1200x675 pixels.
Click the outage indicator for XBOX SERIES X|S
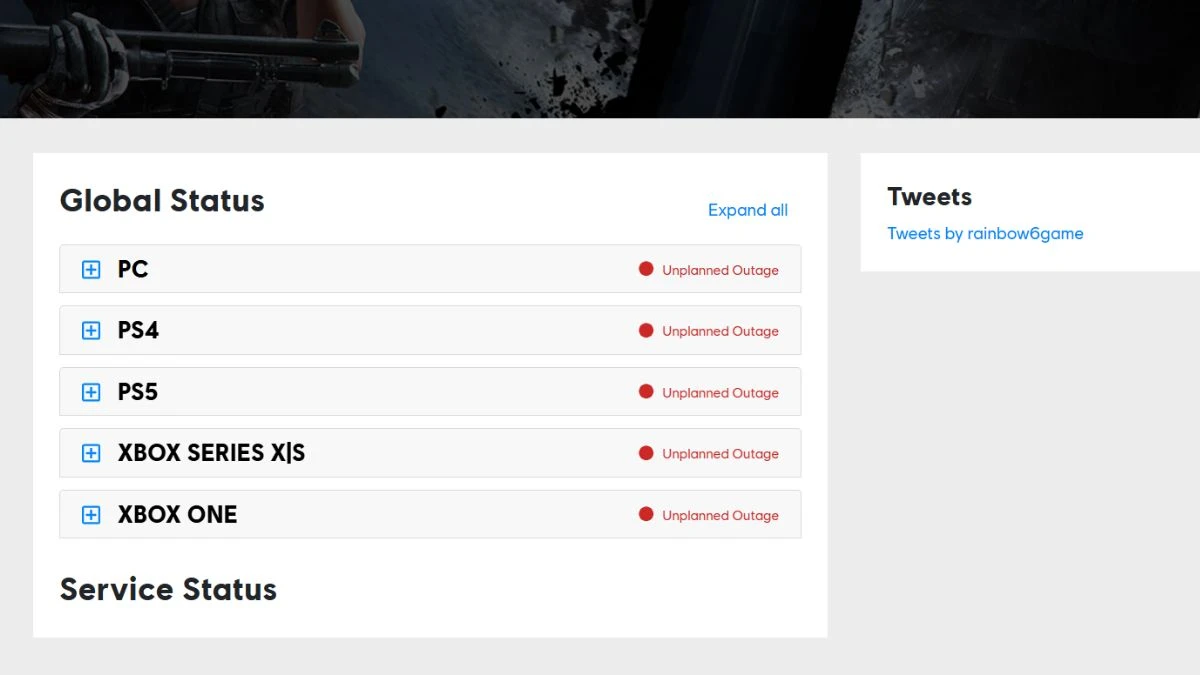[x=647, y=453]
